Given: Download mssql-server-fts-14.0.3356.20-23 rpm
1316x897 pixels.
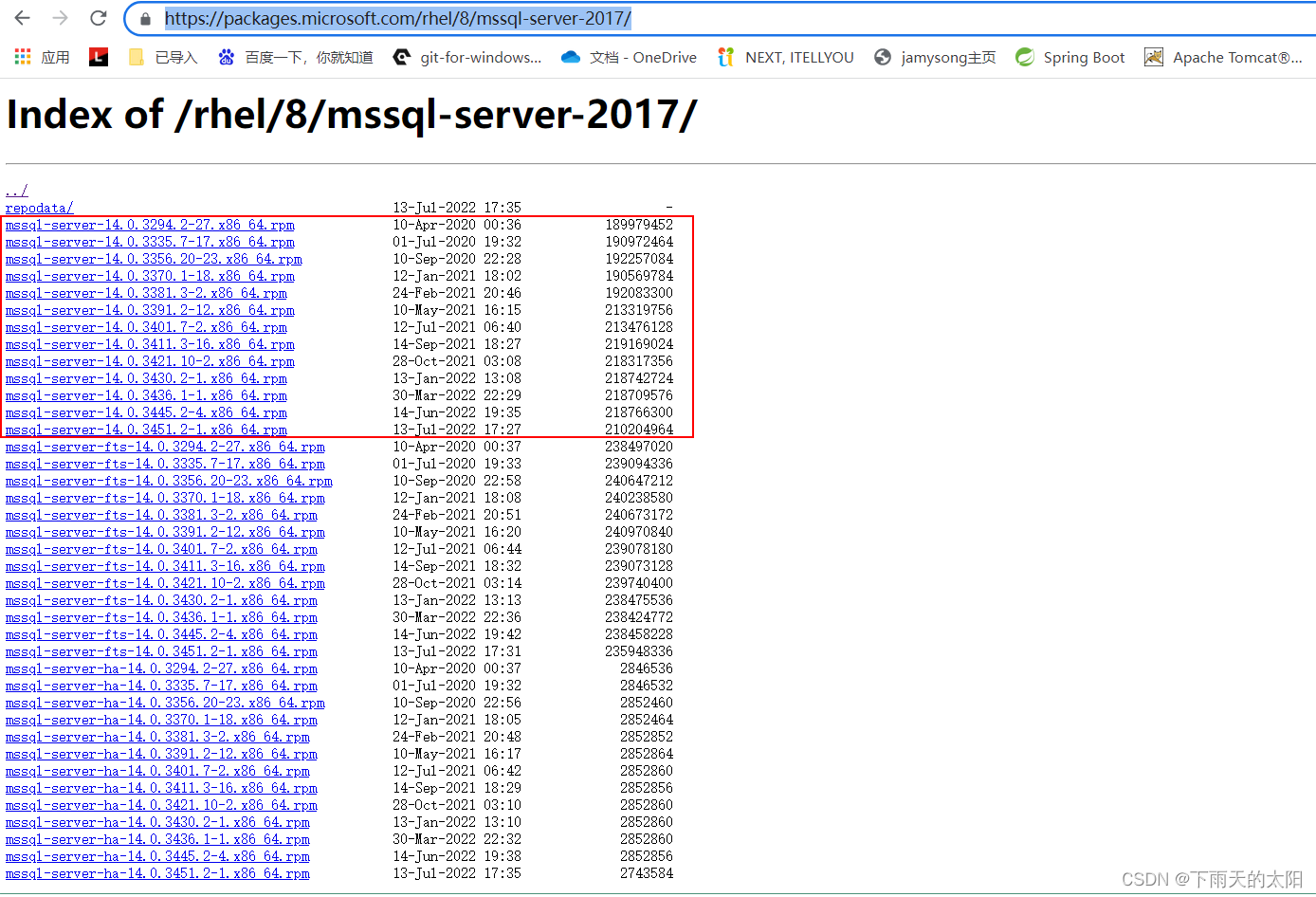Looking at the screenshot, I should (x=169, y=481).
